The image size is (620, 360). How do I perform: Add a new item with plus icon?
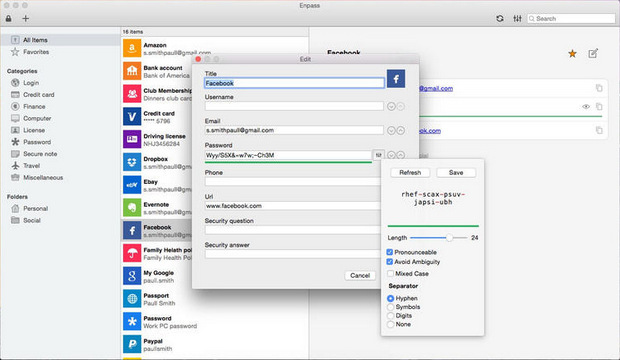pos(26,19)
